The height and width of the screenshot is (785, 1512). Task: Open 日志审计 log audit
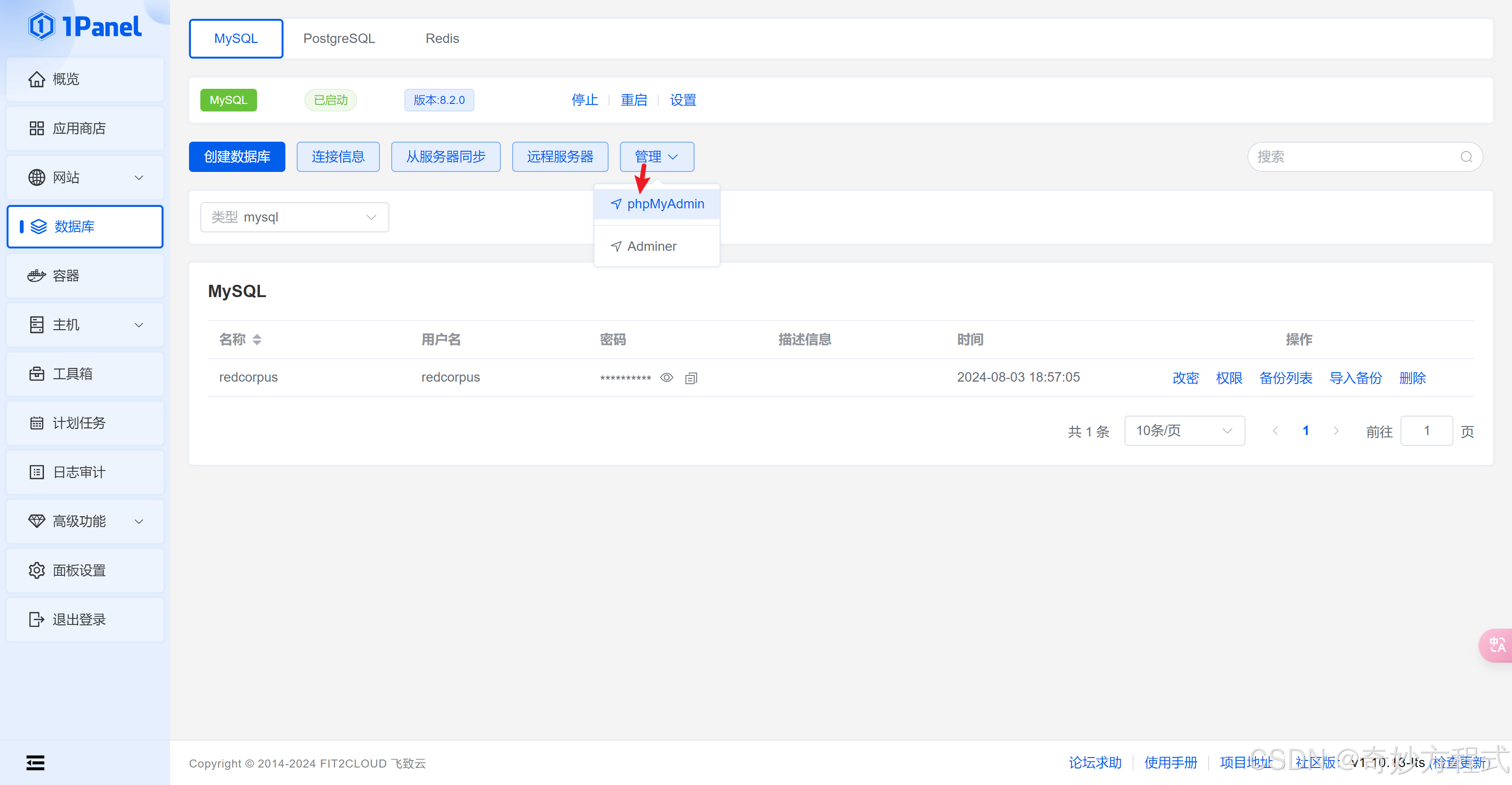click(x=85, y=472)
